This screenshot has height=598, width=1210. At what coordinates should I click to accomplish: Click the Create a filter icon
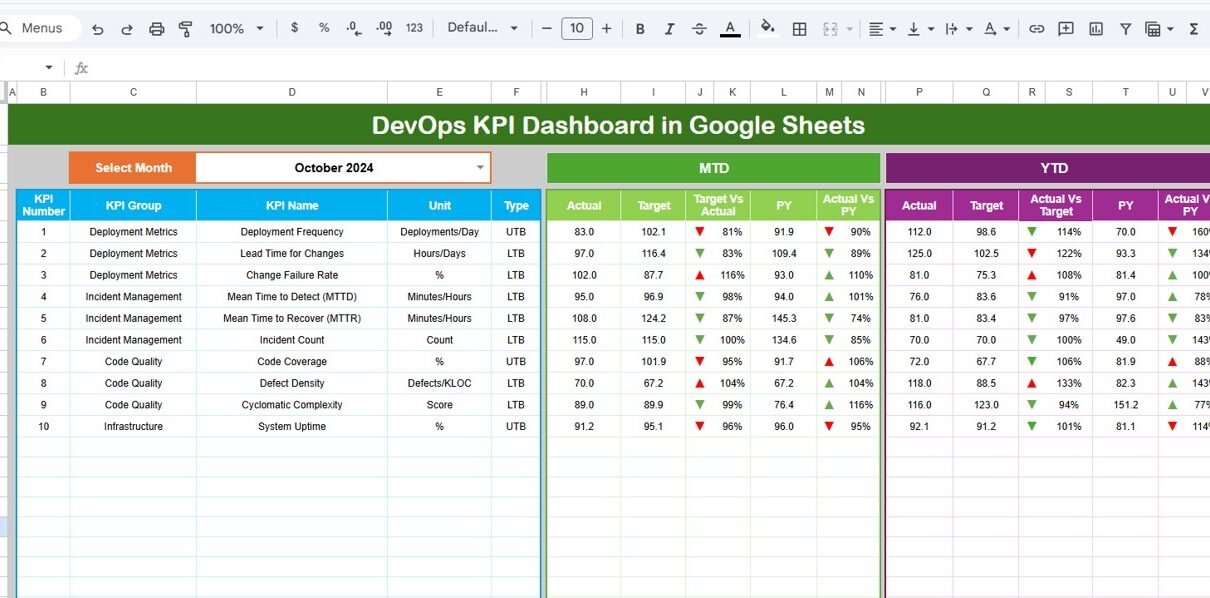[1125, 29]
